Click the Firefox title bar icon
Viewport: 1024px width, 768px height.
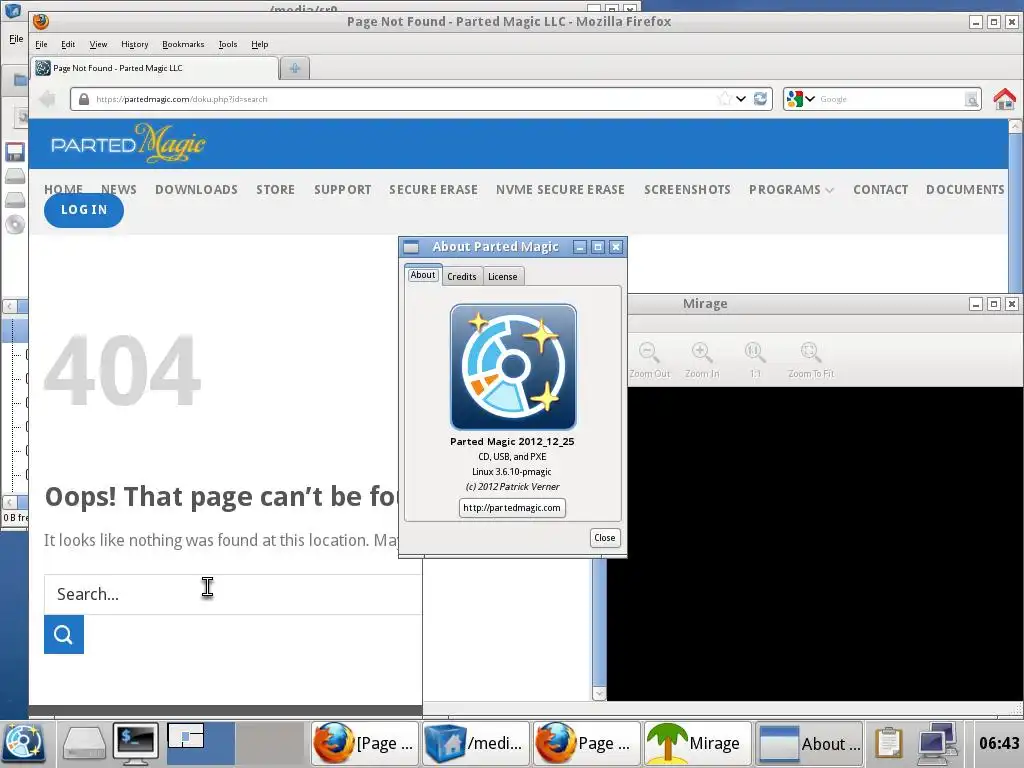pos(40,22)
